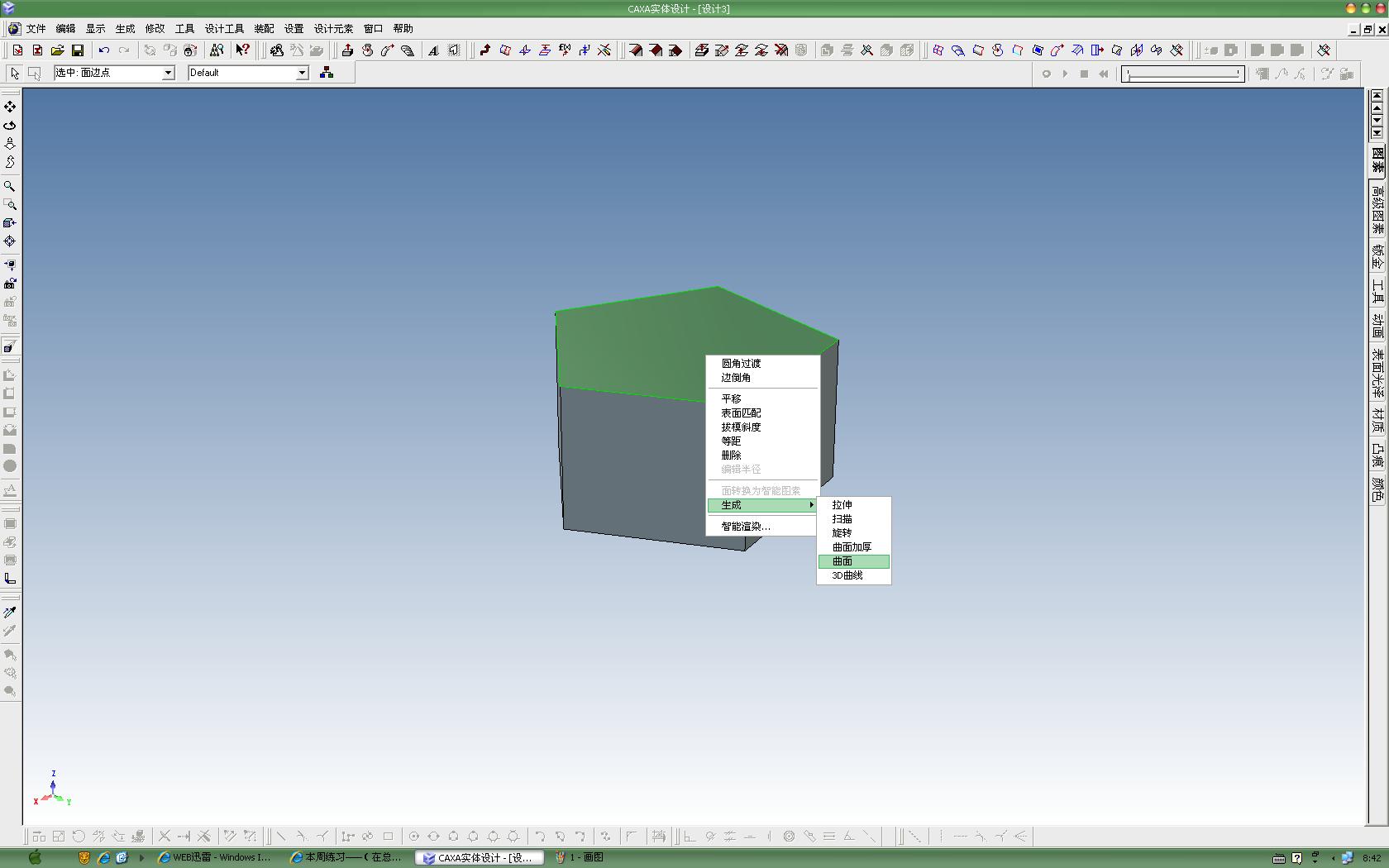This screenshot has height=868, width=1389.
Task: Choose 圆角过渡 in the context menu
Action: pos(762,364)
